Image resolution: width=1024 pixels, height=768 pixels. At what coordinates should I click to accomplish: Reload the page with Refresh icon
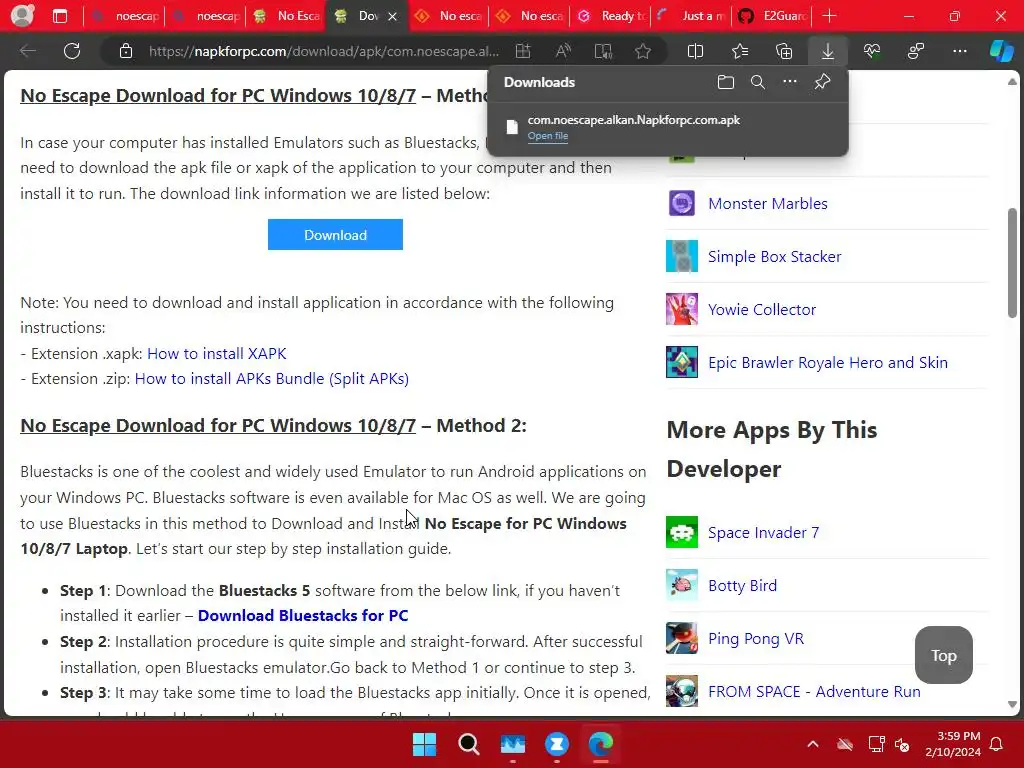coord(72,51)
